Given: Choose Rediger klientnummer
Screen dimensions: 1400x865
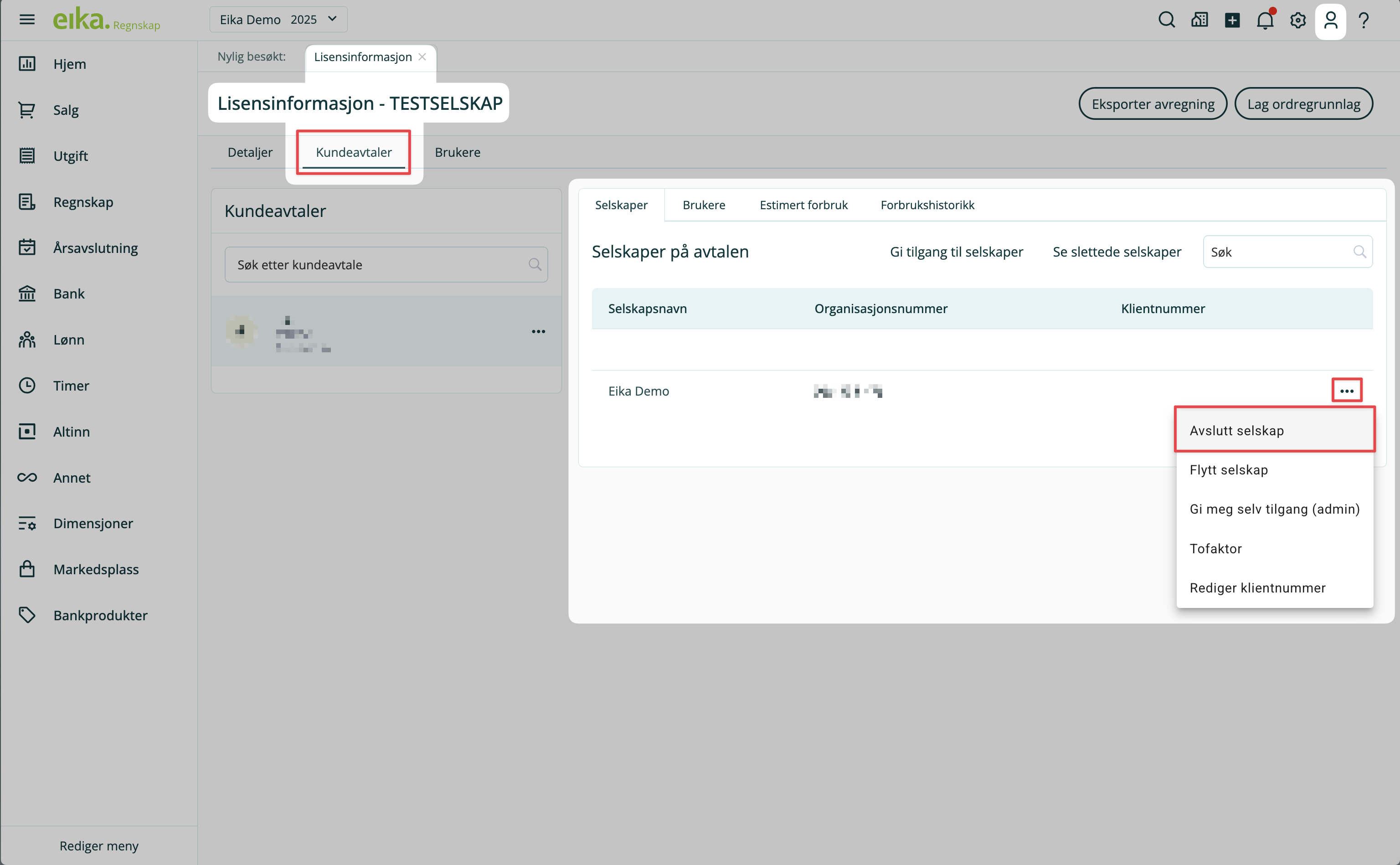Looking at the screenshot, I should (1275, 587).
